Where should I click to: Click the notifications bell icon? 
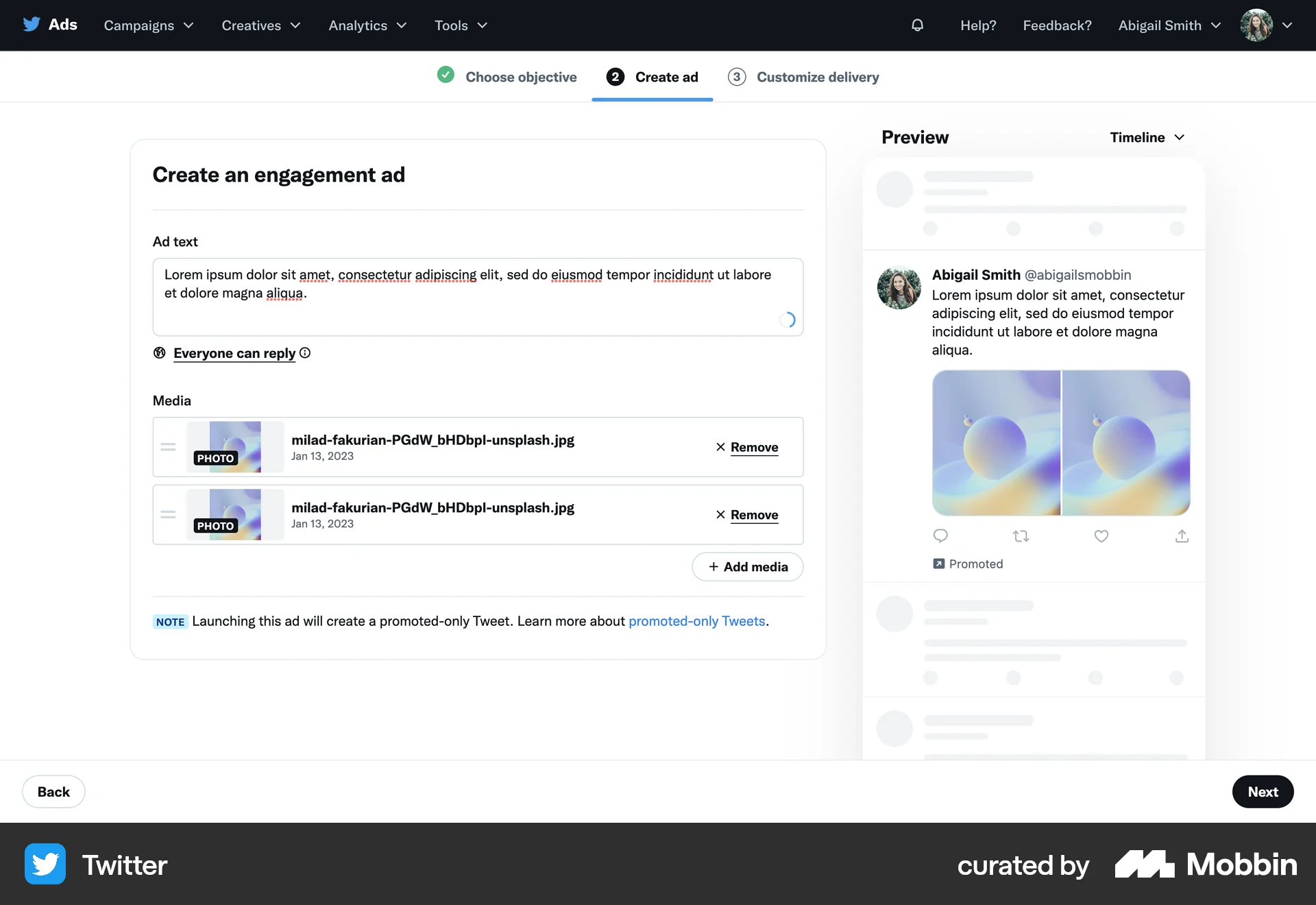pyautogui.click(x=917, y=25)
